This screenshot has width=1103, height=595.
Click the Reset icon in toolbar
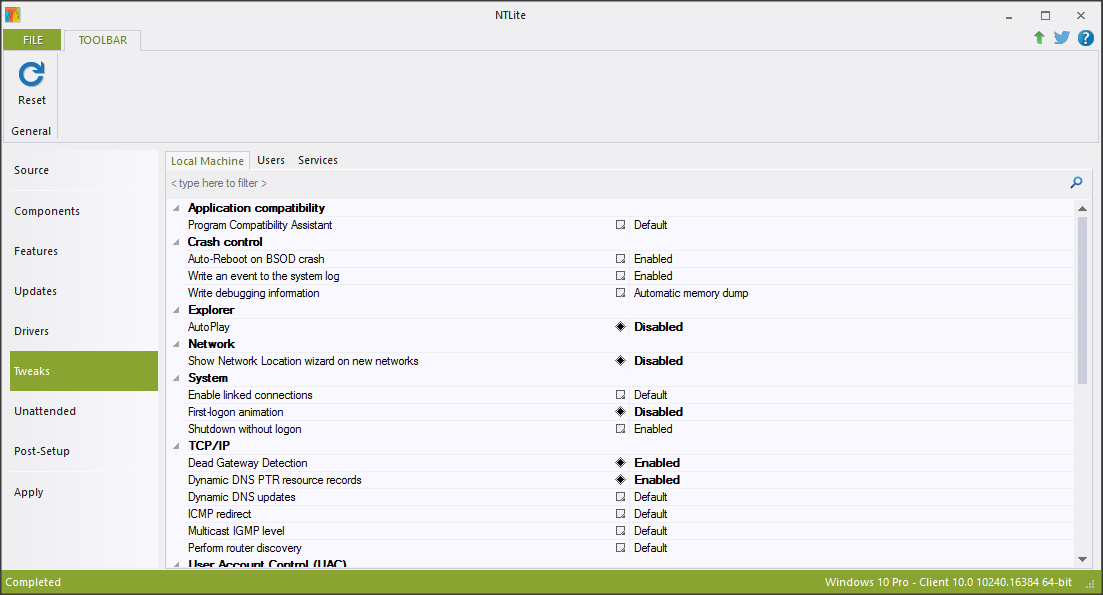tap(32, 74)
